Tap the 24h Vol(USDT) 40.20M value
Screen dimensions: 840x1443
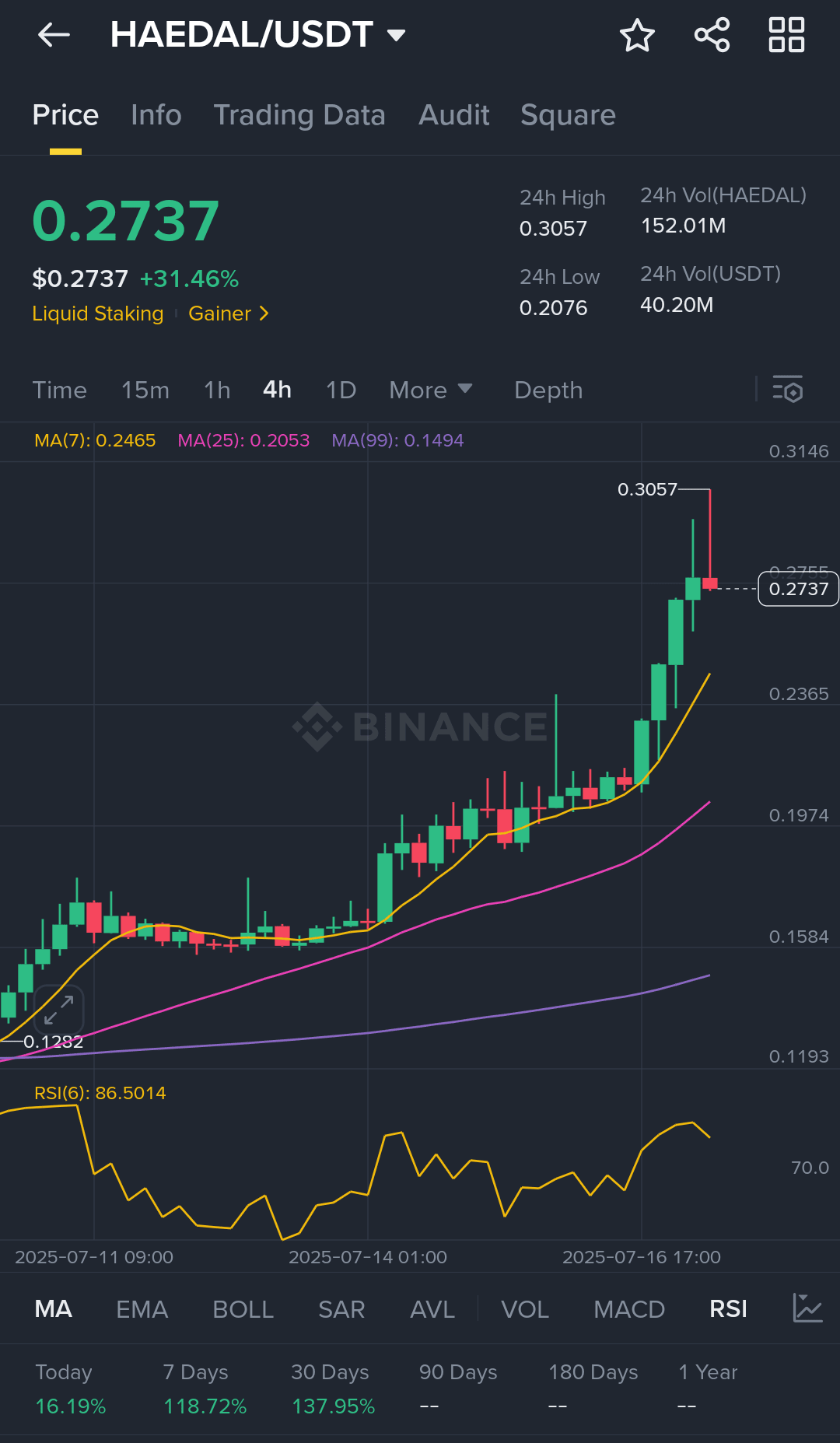(677, 305)
